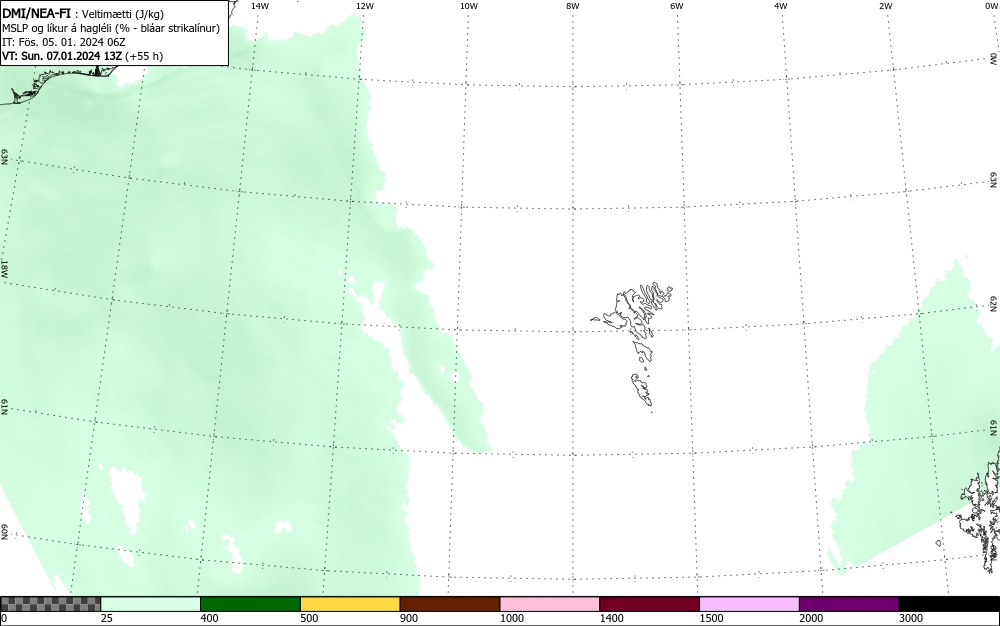Click the 4W longitude label

781,6
